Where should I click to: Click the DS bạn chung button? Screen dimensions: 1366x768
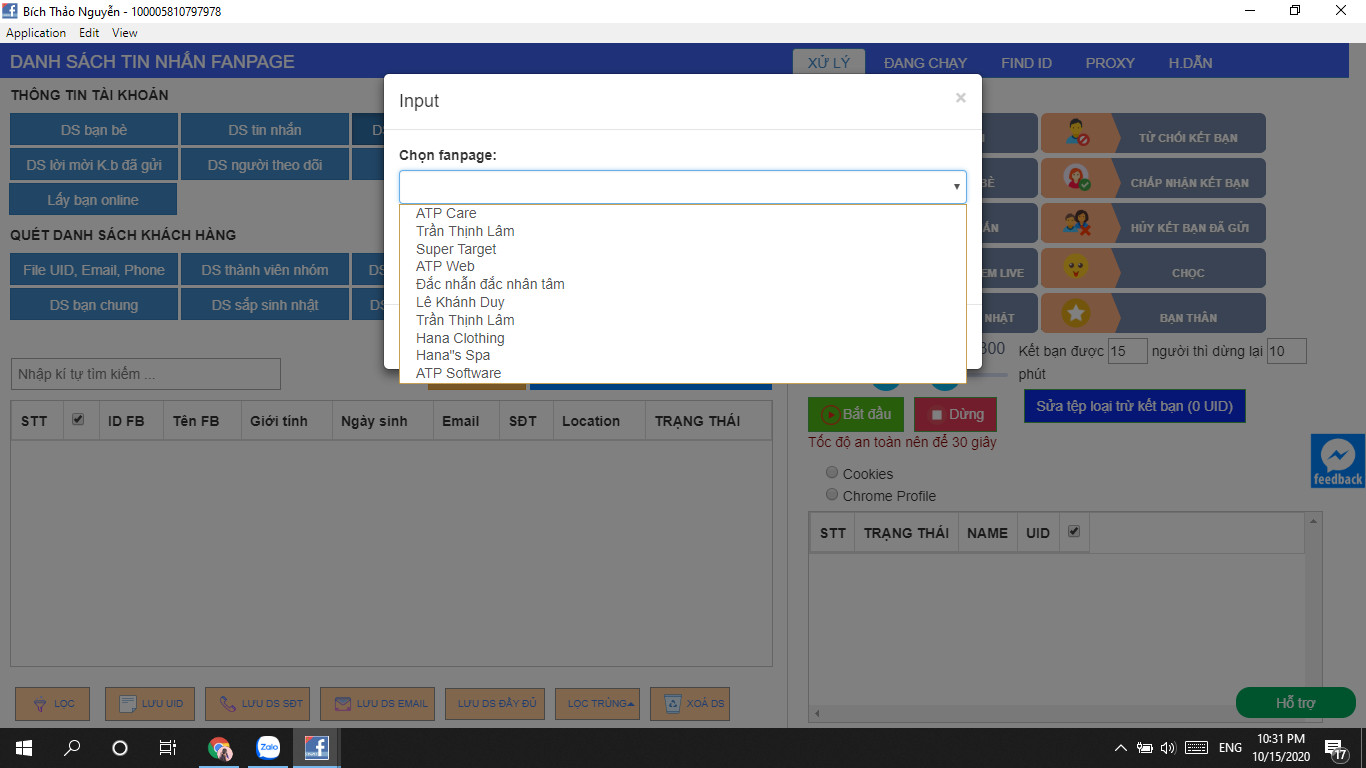coord(94,305)
